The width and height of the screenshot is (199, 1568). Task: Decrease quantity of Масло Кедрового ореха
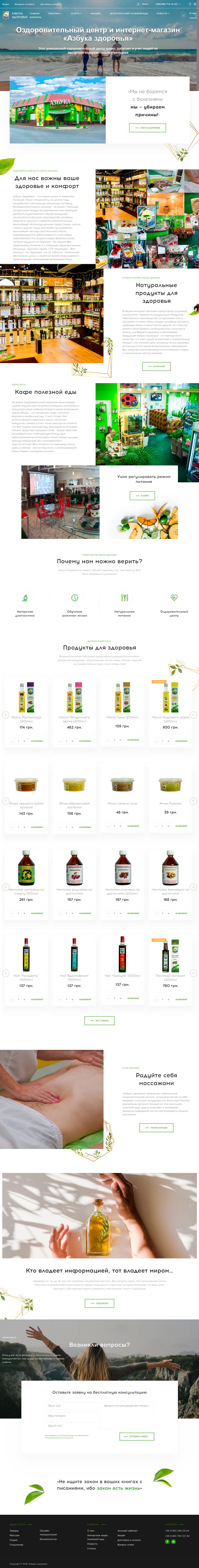pos(156,741)
